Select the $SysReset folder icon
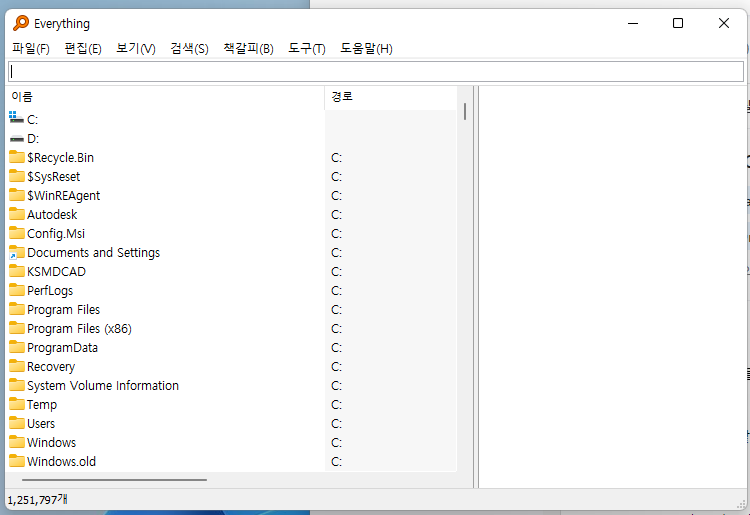Viewport: 750px width, 515px height. pos(17,176)
